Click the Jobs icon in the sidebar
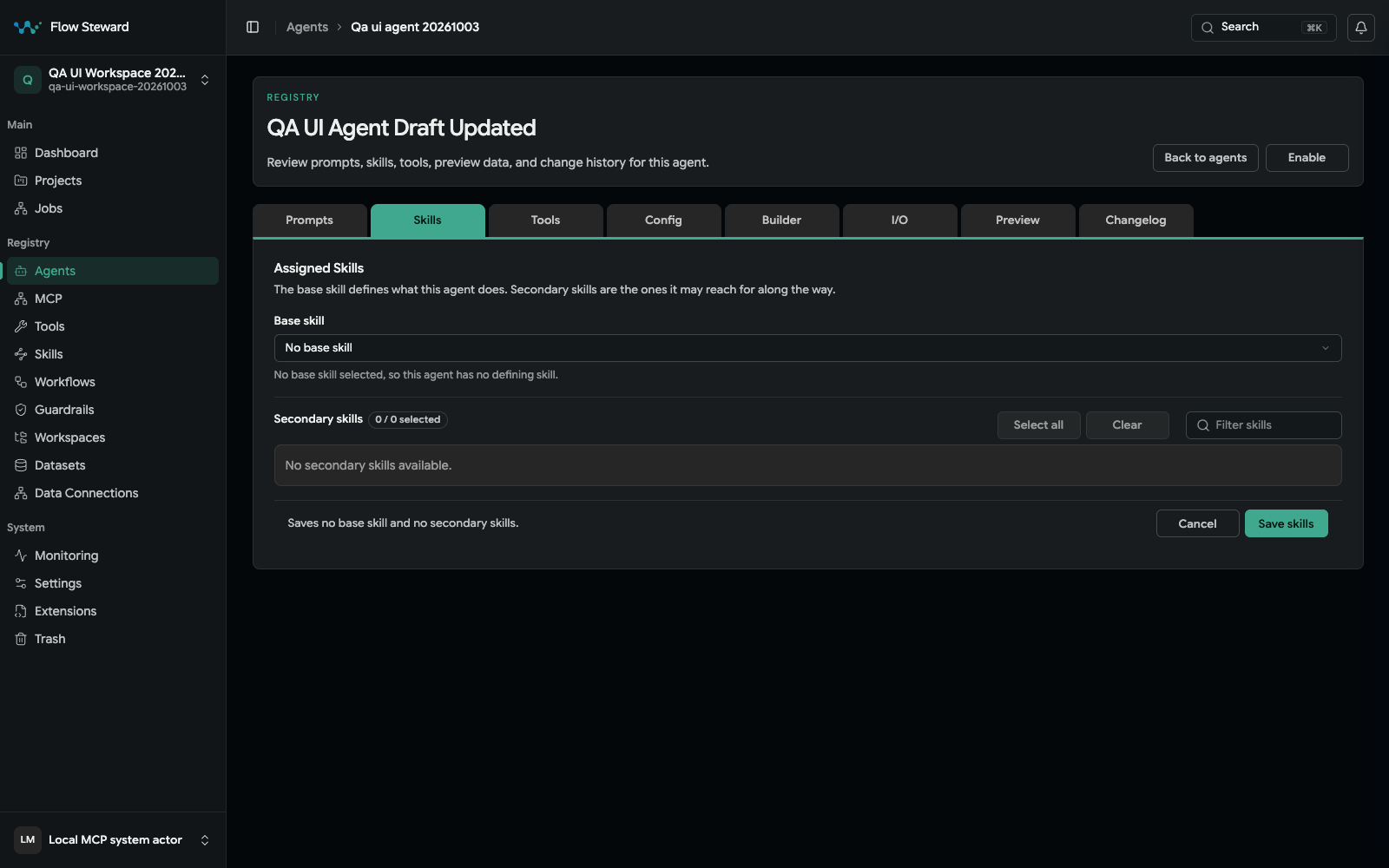 (21, 208)
